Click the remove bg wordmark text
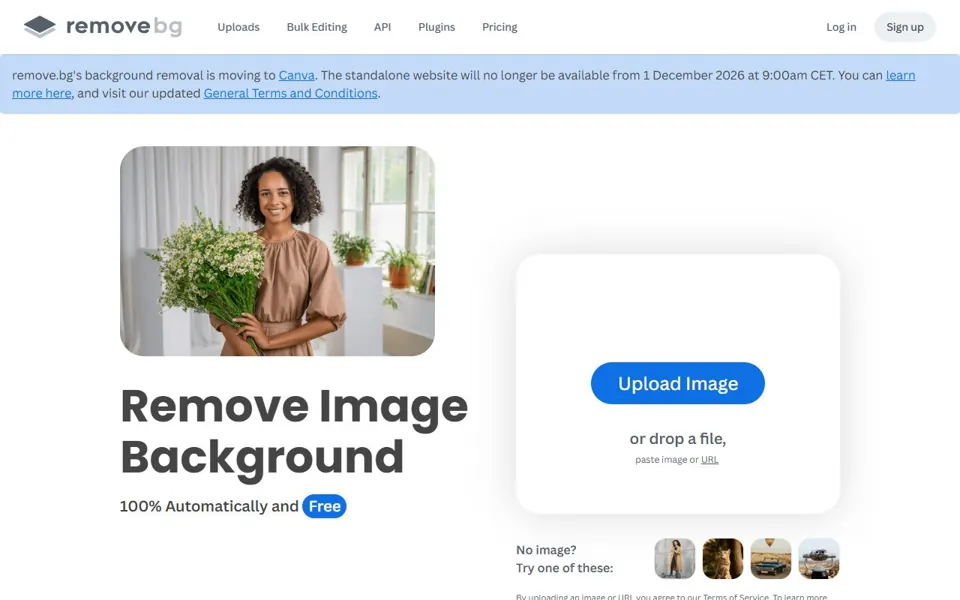Screen dimensions: 960x600 (124, 26)
